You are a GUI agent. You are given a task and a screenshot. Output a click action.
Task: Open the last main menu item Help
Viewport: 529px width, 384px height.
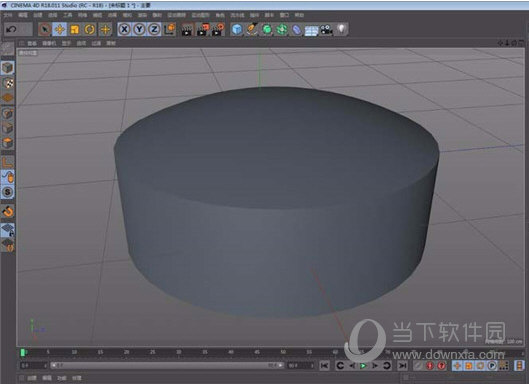pos(299,15)
